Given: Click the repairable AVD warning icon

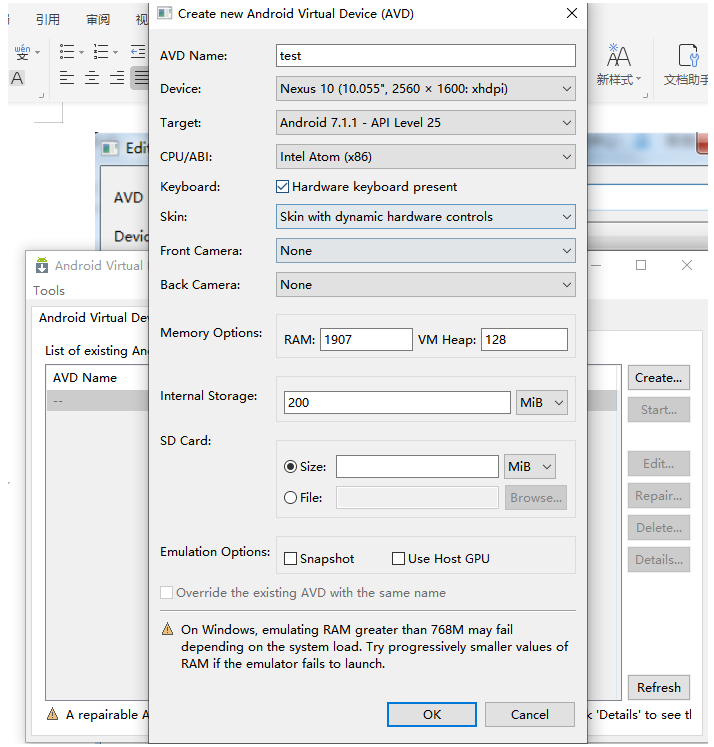Looking at the screenshot, I should tap(52, 714).
